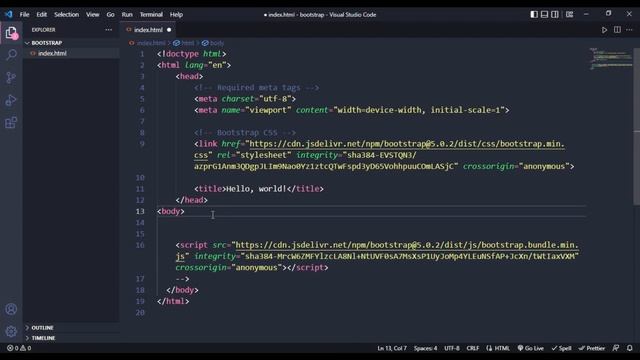Click the EXPLORER panel title
The height and width of the screenshot is (360, 640).
point(44,30)
